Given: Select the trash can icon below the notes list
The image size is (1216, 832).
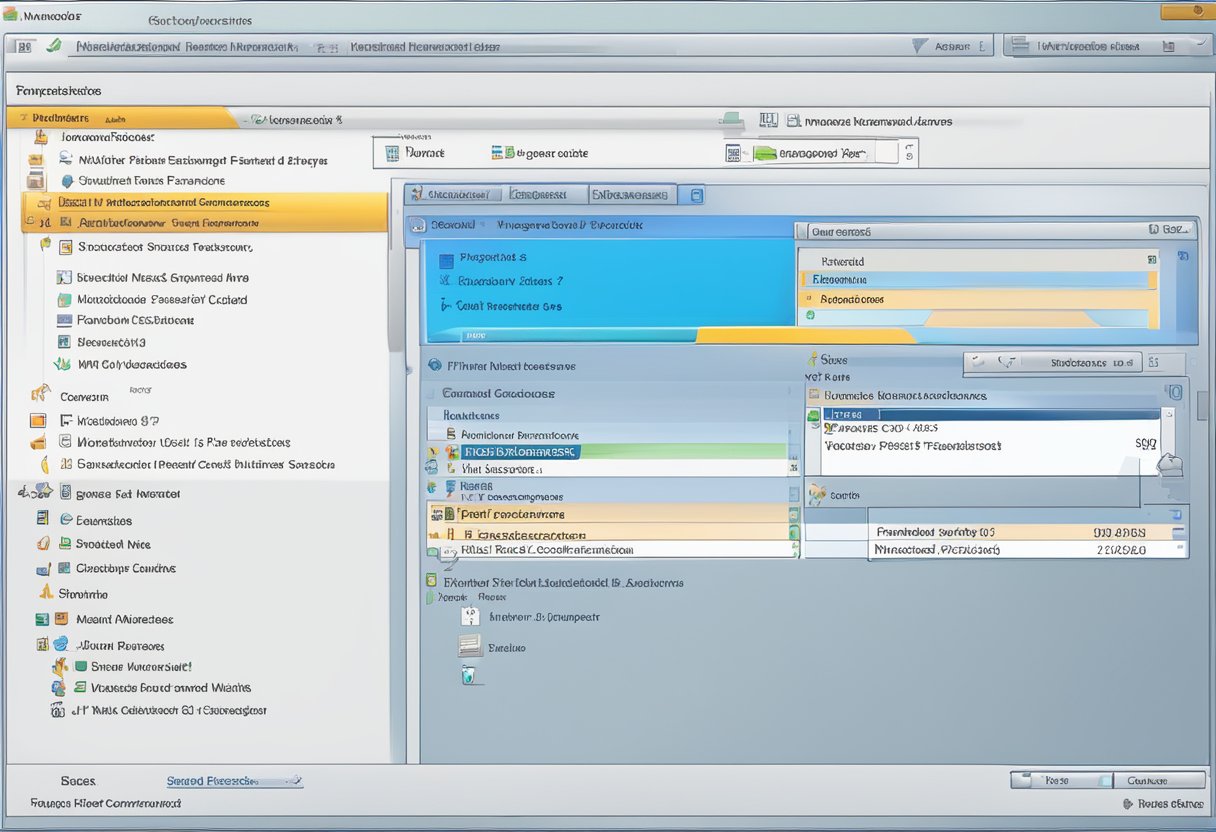Looking at the screenshot, I should pos(468,674).
